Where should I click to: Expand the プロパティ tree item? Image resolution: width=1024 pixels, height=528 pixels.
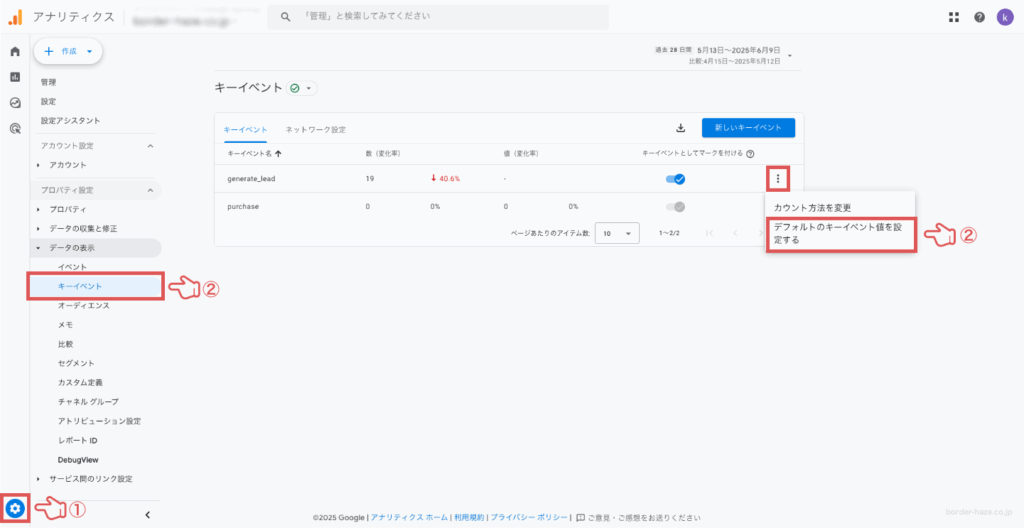[39, 209]
